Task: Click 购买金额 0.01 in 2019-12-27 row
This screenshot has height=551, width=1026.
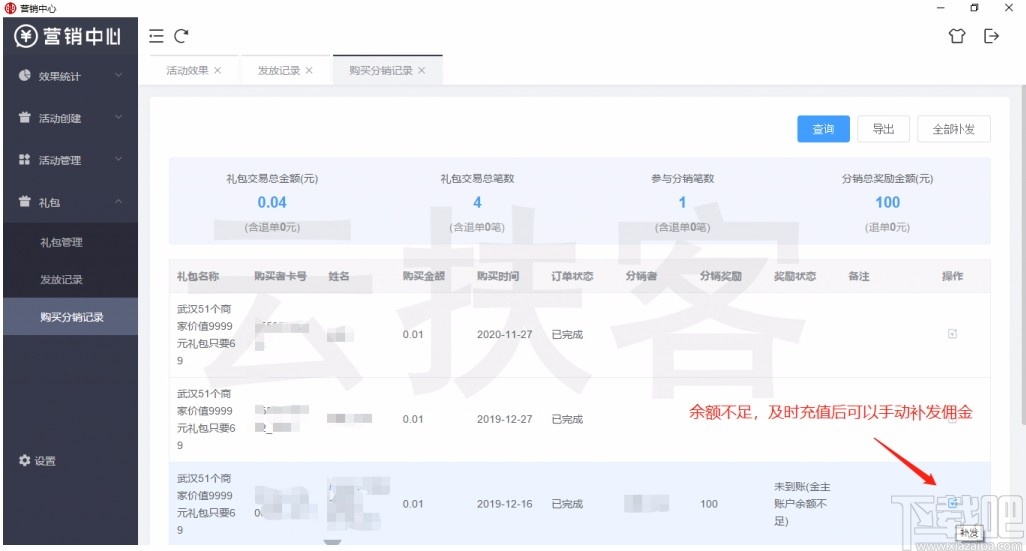Action: [x=413, y=419]
